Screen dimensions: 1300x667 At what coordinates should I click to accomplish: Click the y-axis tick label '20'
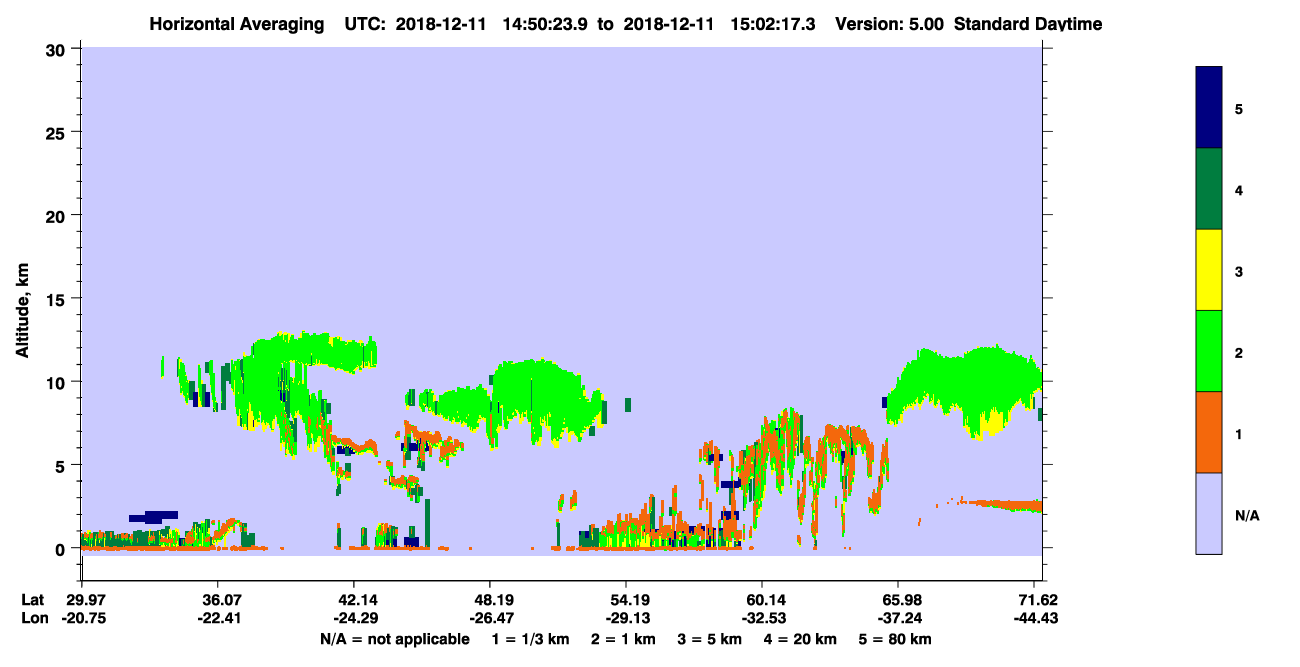click(x=58, y=216)
